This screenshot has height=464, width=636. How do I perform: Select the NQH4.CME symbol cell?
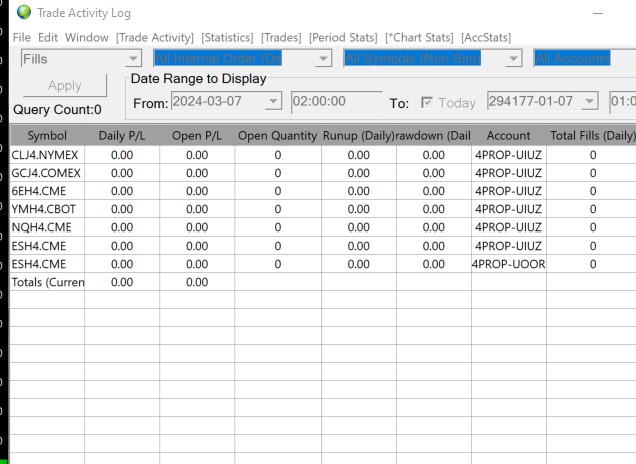(x=47, y=227)
